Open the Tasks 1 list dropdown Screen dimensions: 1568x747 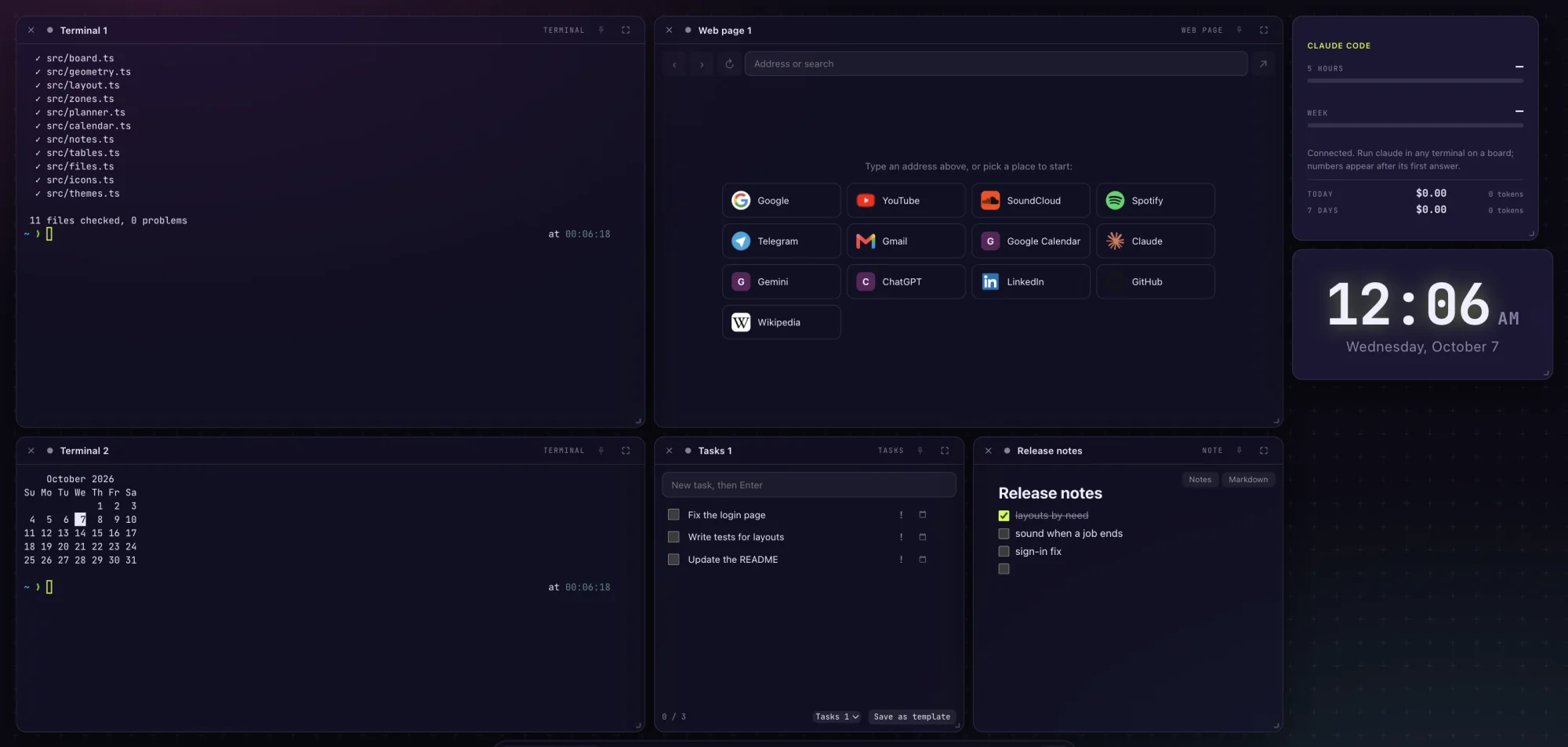pos(837,717)
